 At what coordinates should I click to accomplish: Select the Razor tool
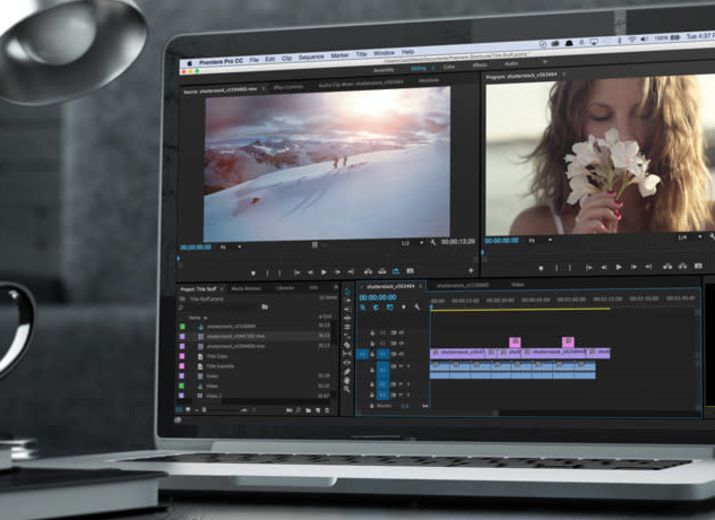347,345
